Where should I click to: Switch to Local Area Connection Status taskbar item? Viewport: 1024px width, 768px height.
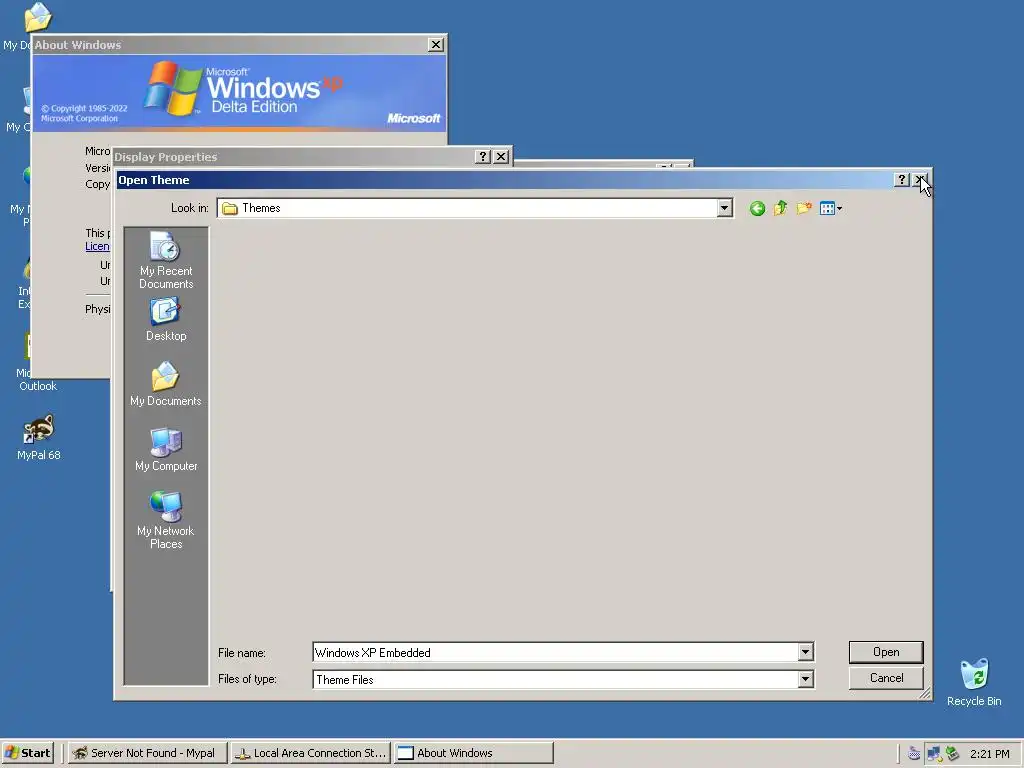[x=311, y=753]
